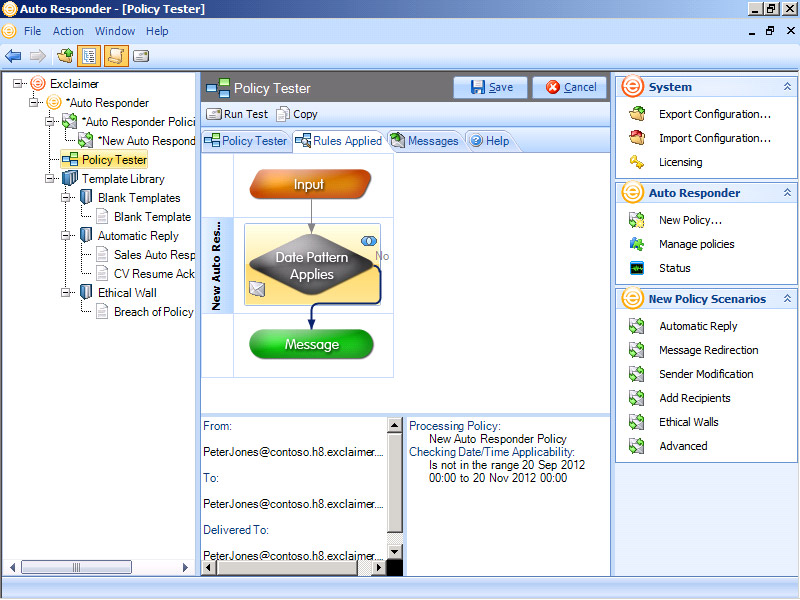Click the Status monitor icon
The height and width of the screenshot is (600, 800).
coord(637,268)
